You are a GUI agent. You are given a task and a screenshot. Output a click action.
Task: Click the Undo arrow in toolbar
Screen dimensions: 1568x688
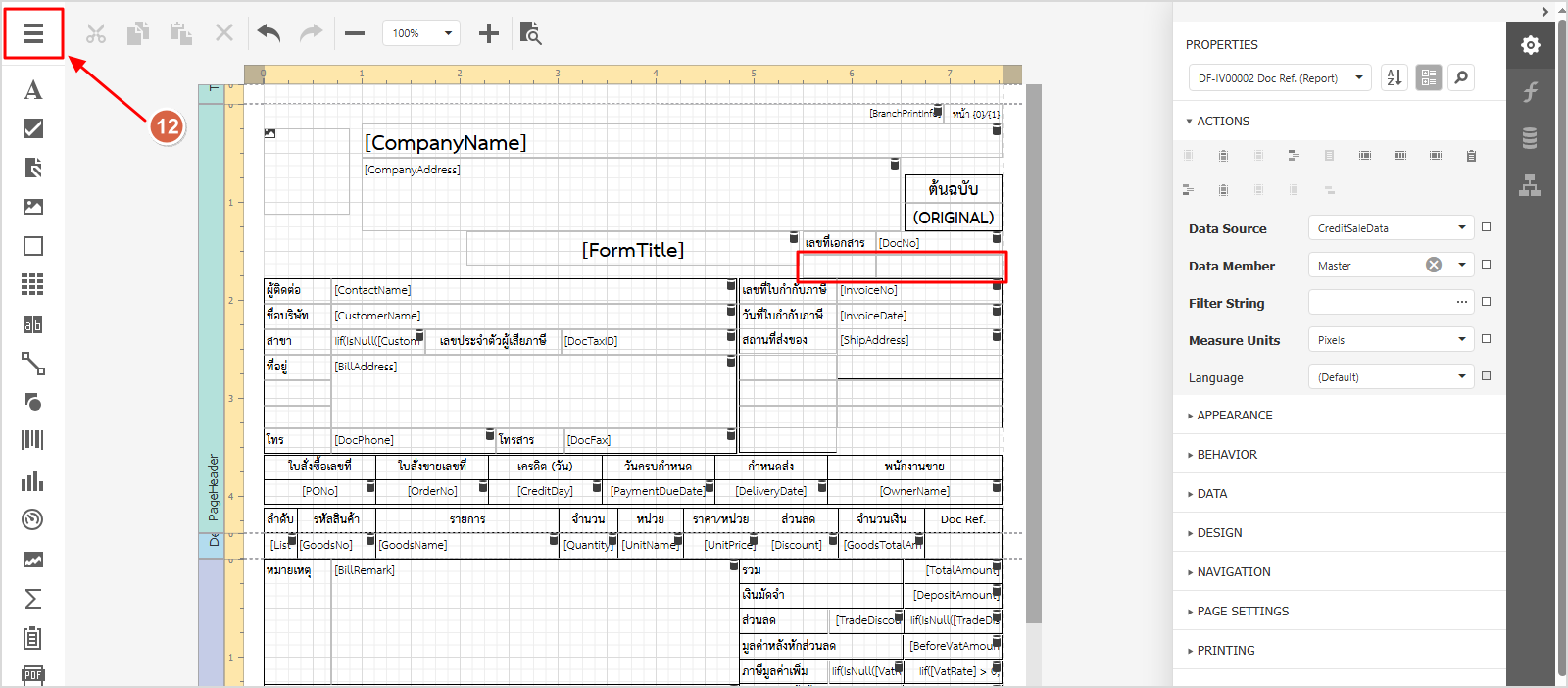pos(269,33)
